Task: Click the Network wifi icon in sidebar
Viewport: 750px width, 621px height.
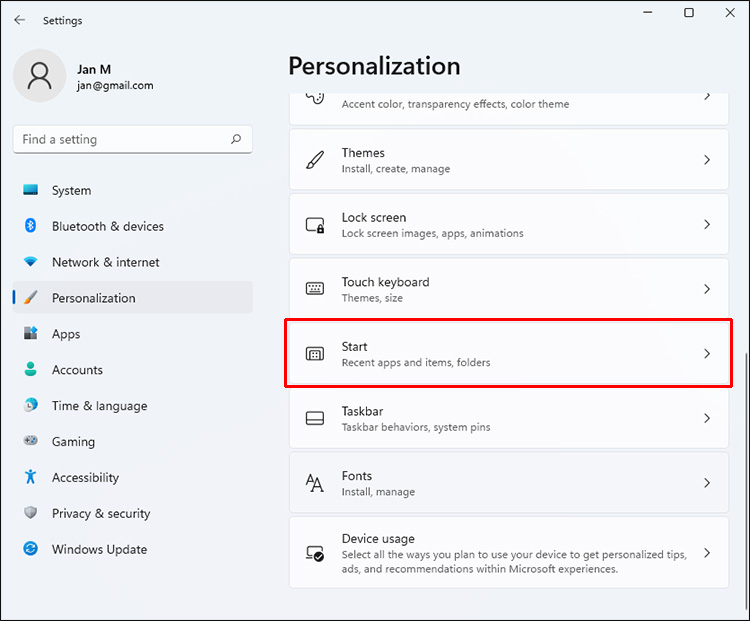Action: pyautogui.click(x=31, y=262)
